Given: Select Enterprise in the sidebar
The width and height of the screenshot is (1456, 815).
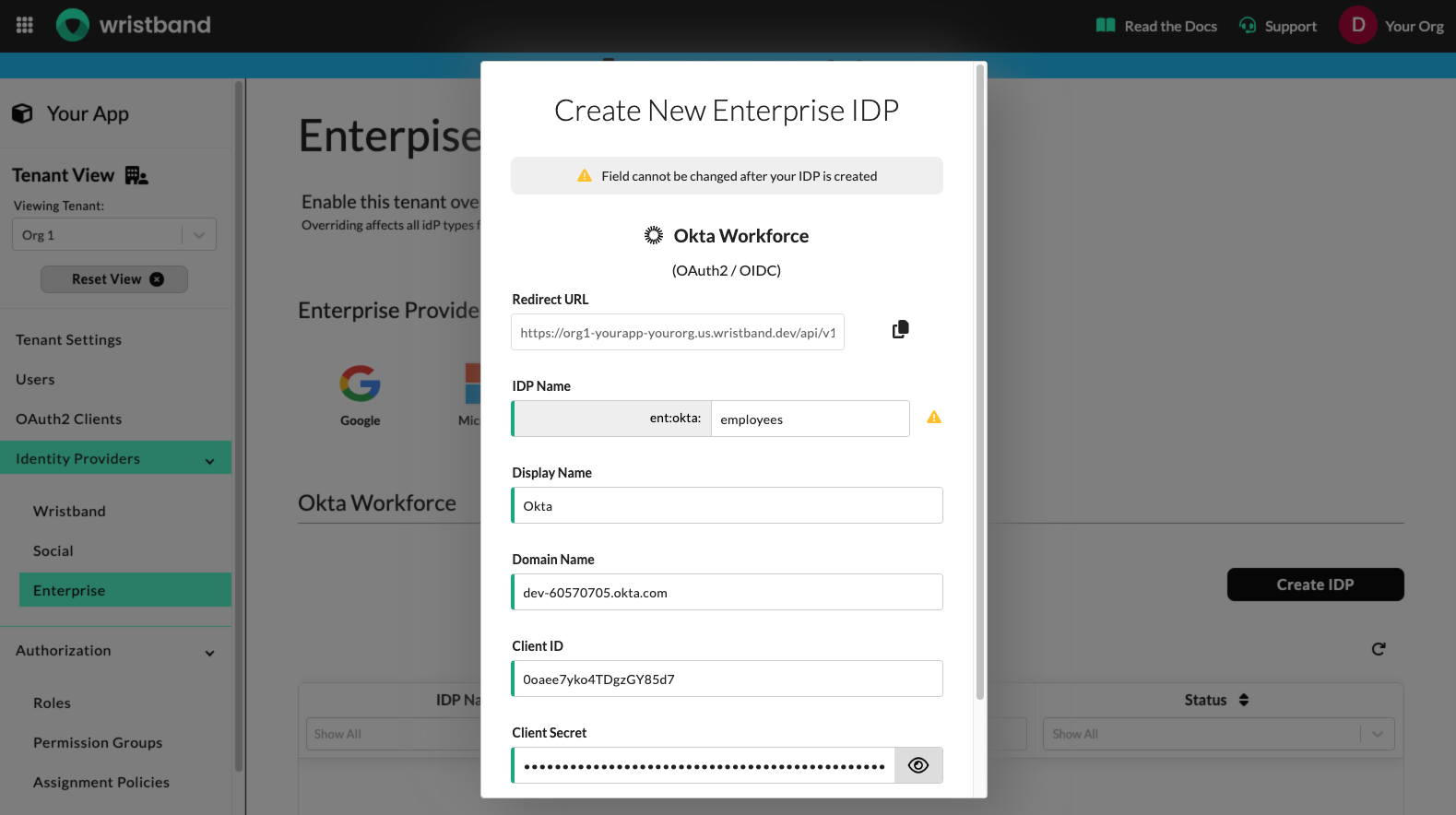Looking at the screenshot, I should click(125, 590).
